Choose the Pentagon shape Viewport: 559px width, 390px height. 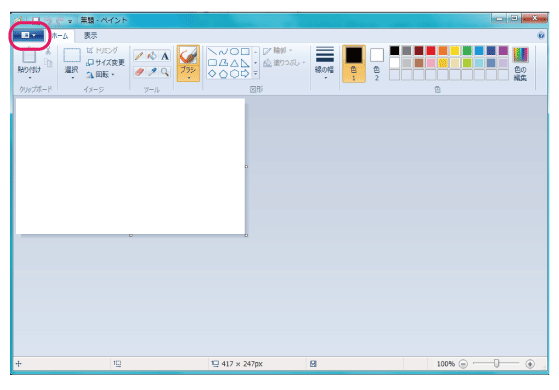tap(223, 74)
